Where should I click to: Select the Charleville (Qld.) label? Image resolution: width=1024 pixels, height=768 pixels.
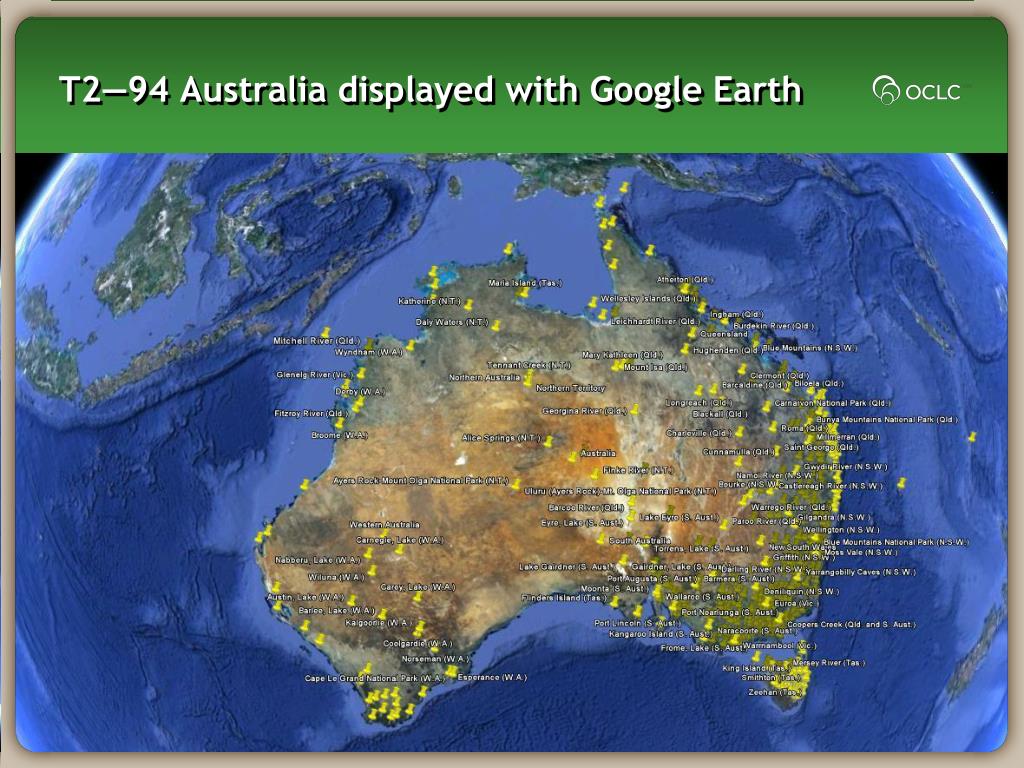[698, 433]
